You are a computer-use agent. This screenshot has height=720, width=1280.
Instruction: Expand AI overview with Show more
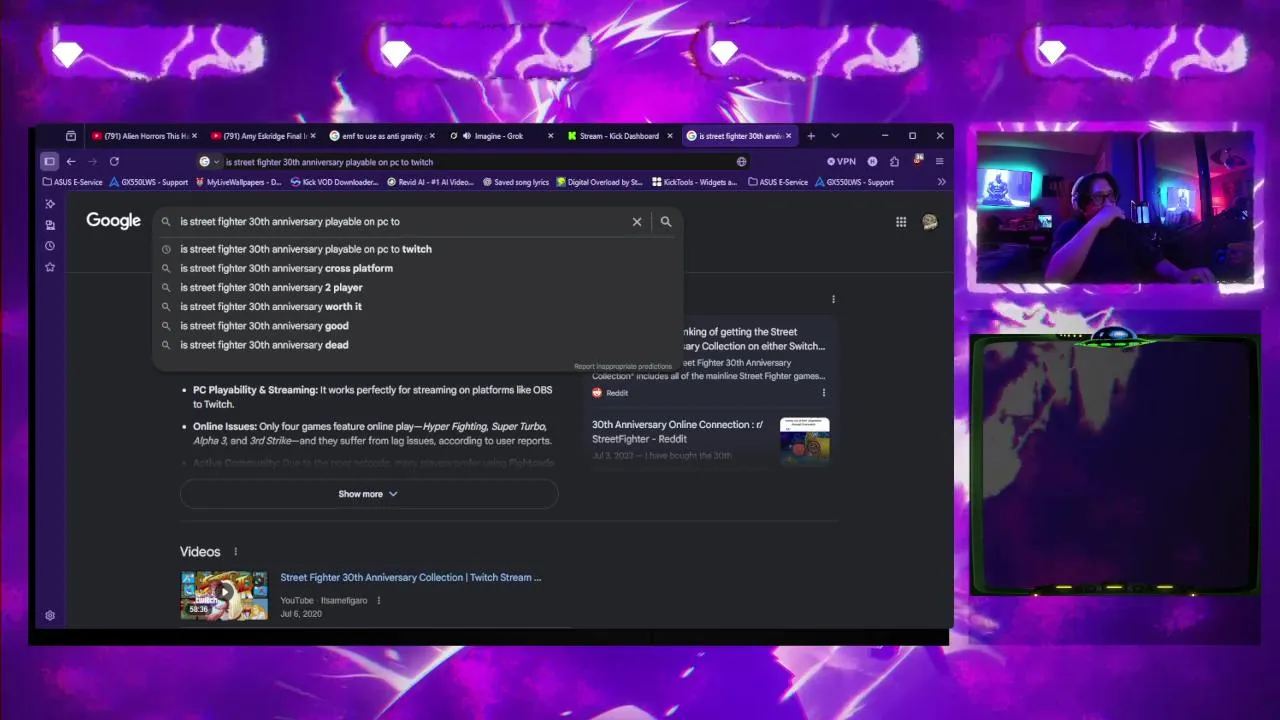pyautogui.click(x=368, y=494)
